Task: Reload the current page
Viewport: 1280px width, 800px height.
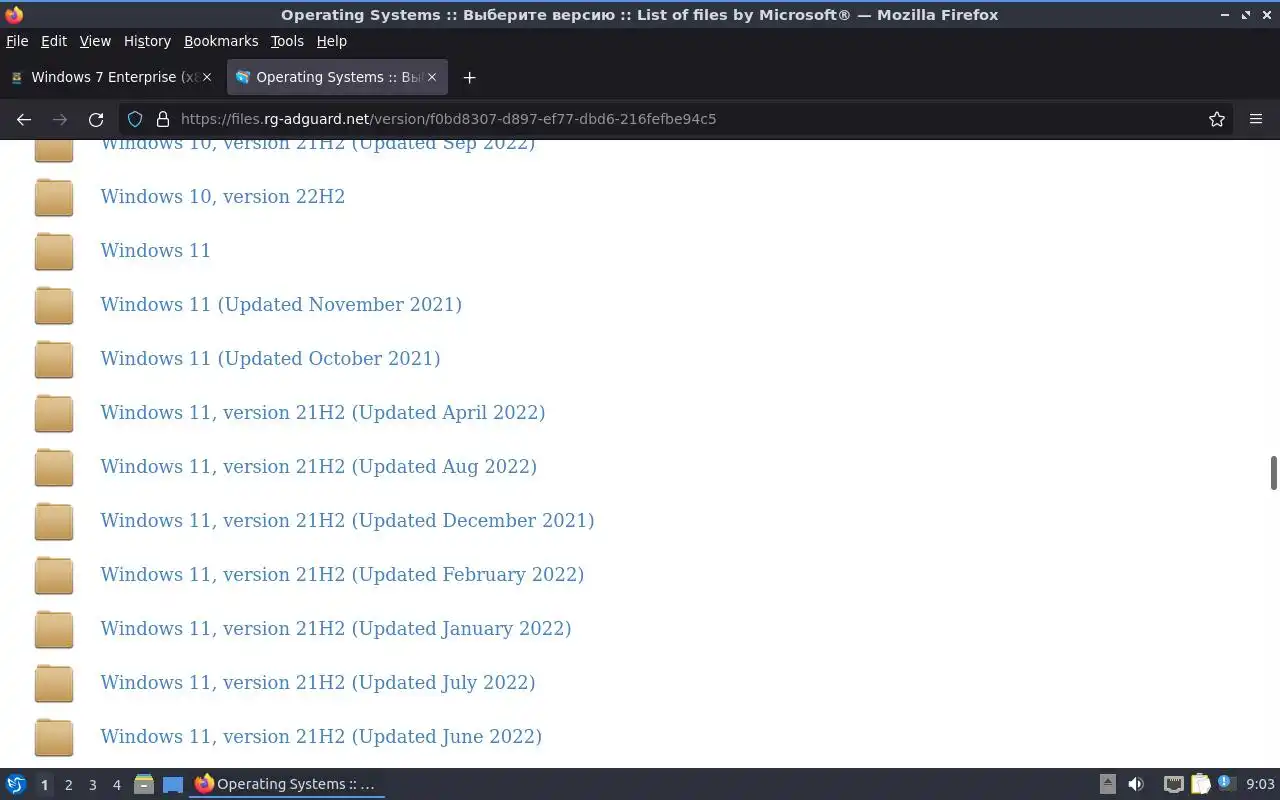Action: tap(96, 119)
